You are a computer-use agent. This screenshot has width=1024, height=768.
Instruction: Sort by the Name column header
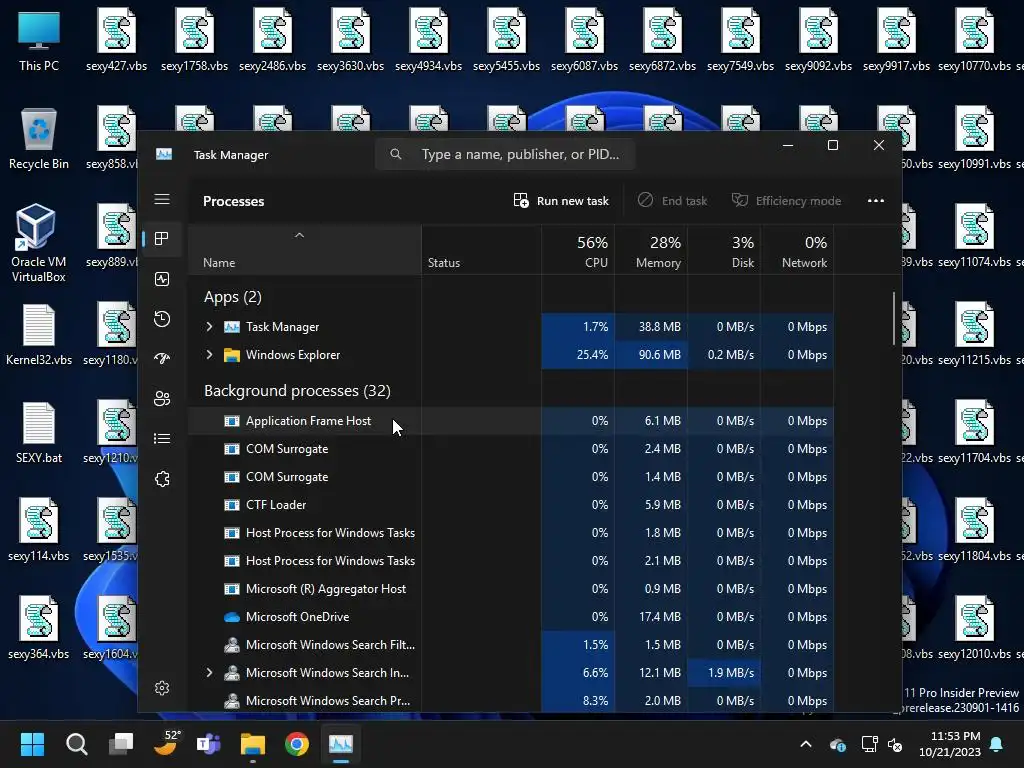pos(304,250)
